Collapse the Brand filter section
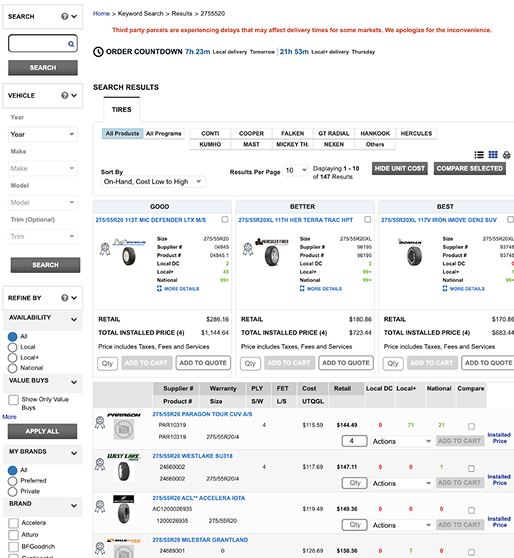The width and height of the screenshot is (514, 558). [x=74, y=506]
